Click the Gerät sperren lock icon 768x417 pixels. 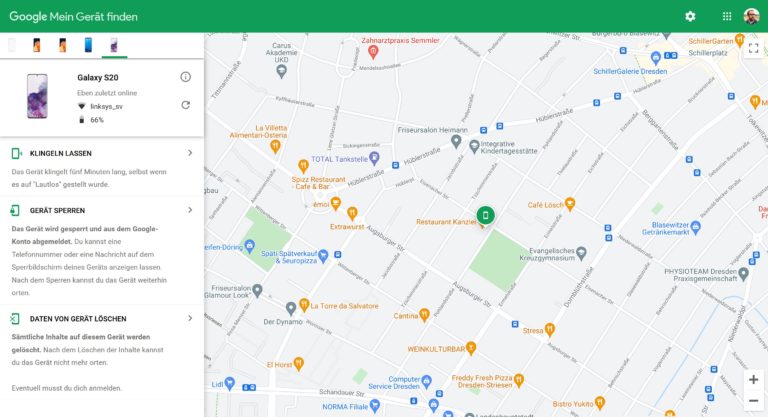(x=15, y=210)
